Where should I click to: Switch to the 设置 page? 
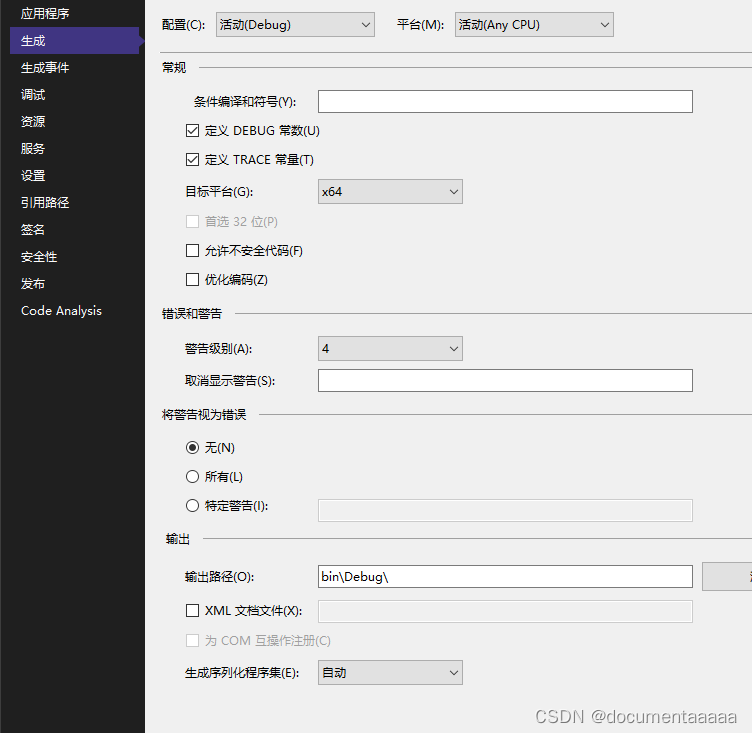[33, 176]
